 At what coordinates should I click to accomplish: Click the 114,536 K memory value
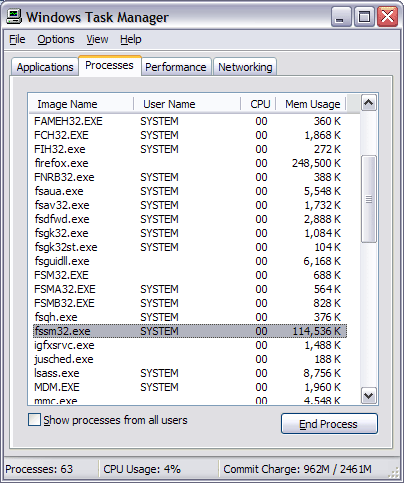coord(316,331)
